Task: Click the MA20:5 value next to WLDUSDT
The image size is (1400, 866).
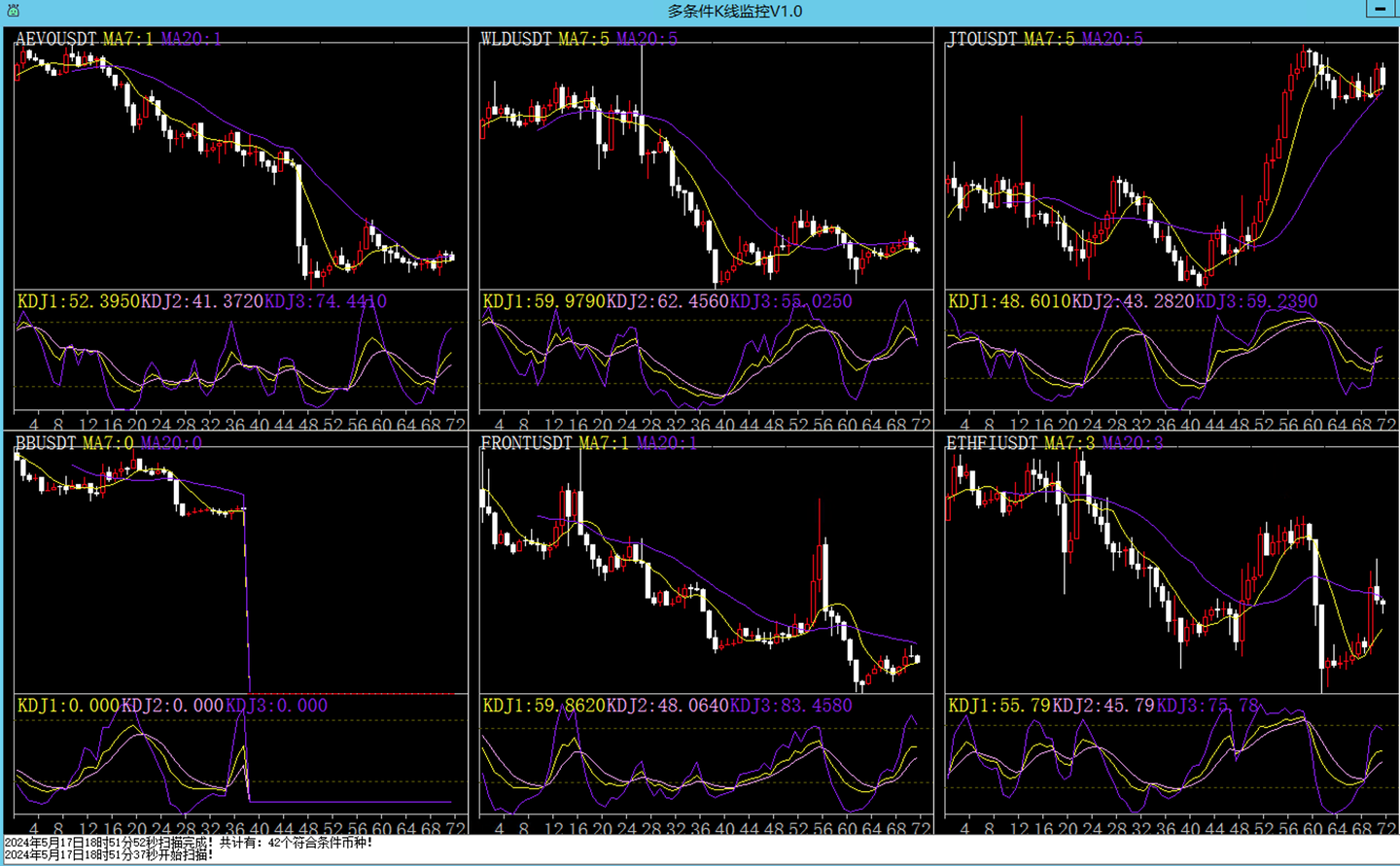Action: click(647, 39)
